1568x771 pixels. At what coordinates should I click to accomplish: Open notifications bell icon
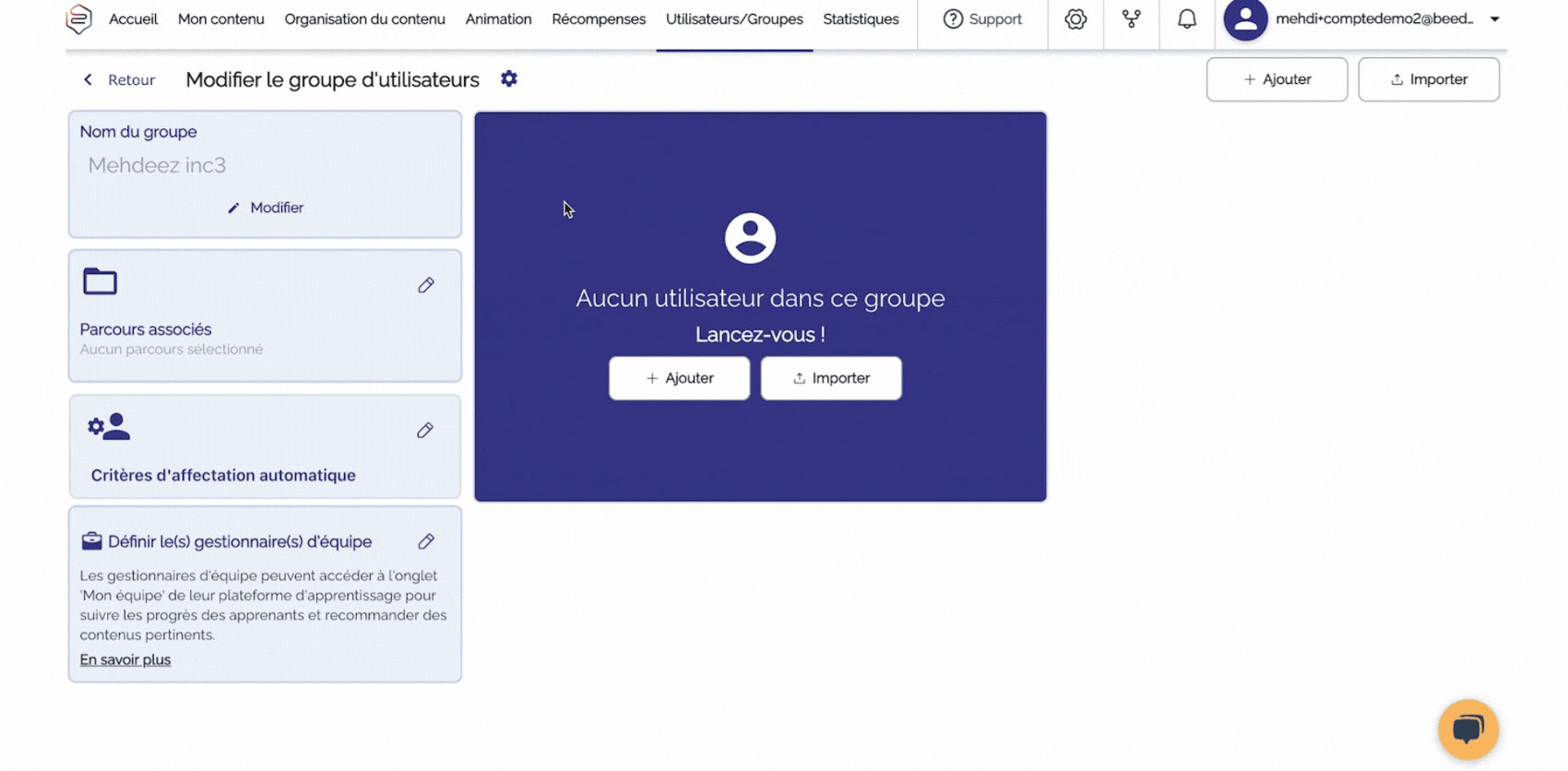click(x=1187, y=18)
